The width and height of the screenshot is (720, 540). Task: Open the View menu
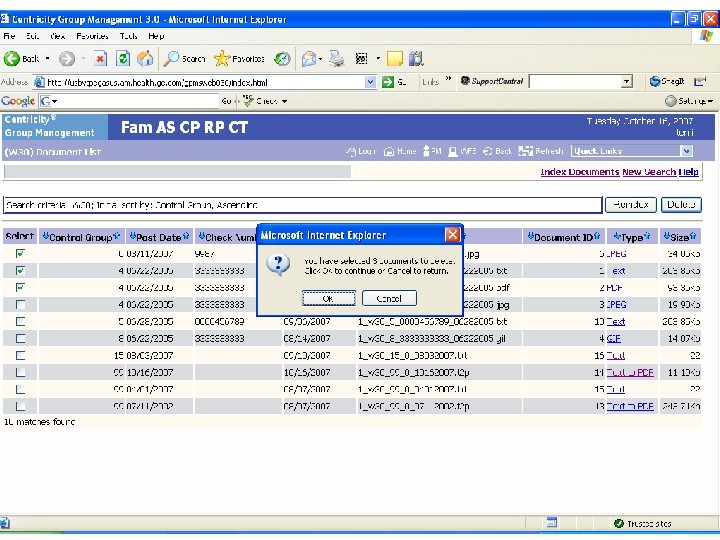click(x=57, y=36)
